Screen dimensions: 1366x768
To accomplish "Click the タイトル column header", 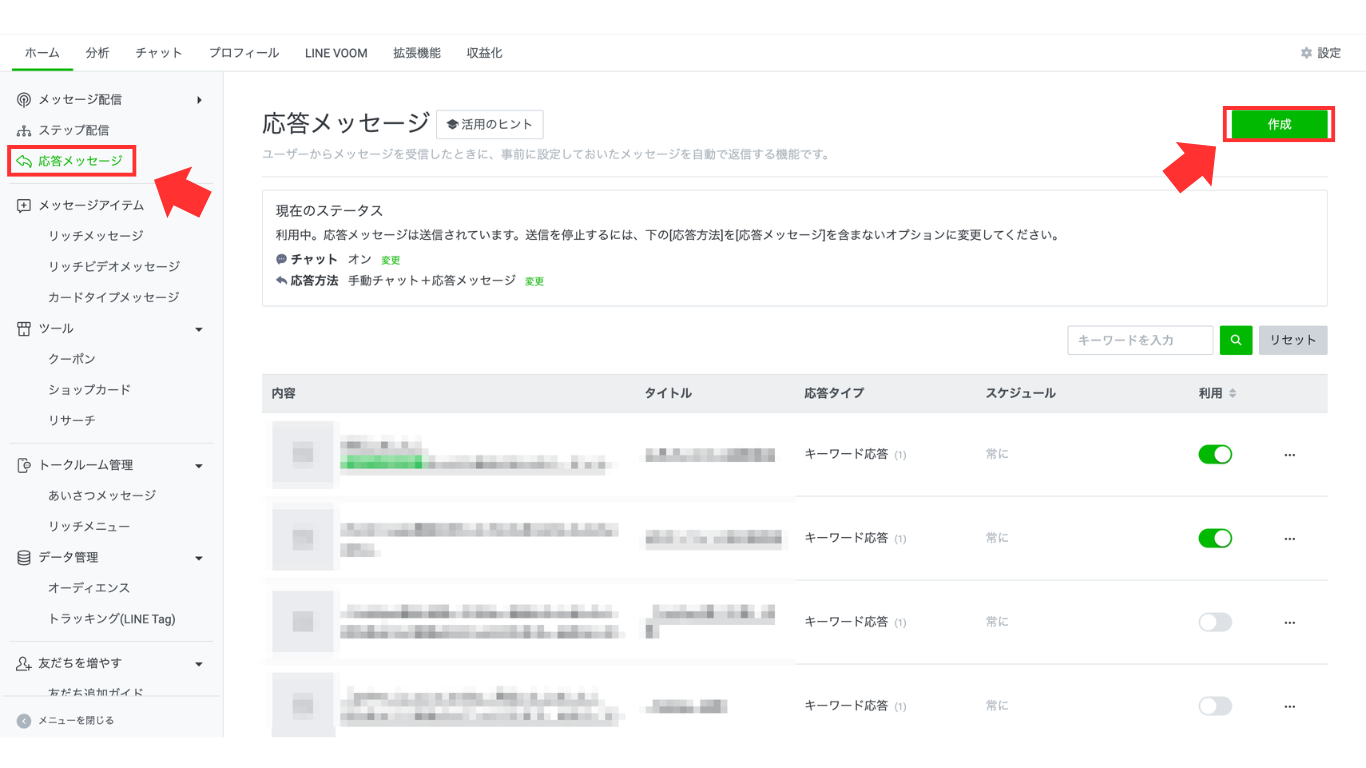I will pyautogui.click(x=668, y=393).
